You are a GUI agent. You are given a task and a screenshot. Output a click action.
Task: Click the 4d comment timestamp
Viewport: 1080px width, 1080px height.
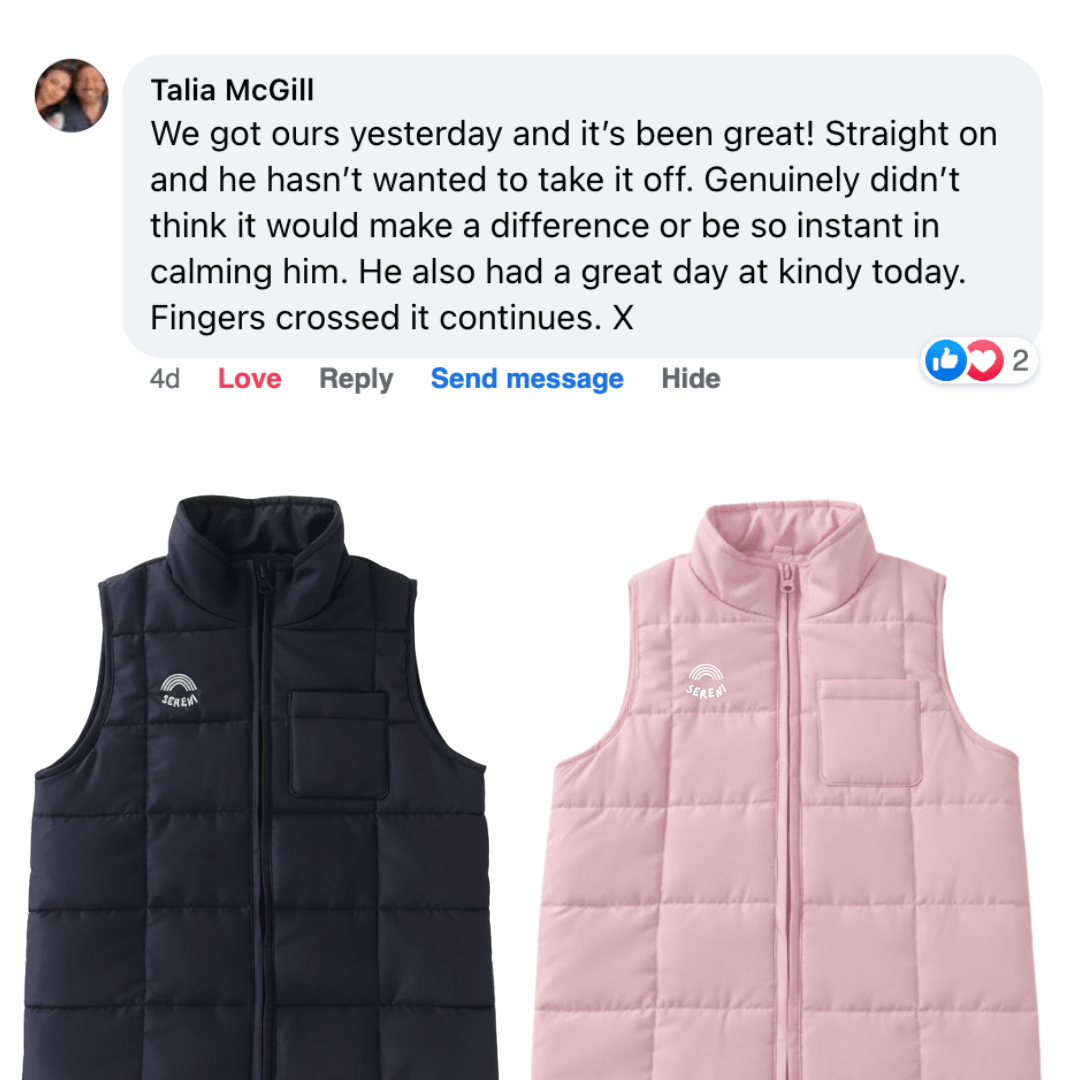(x=165, y=379)
